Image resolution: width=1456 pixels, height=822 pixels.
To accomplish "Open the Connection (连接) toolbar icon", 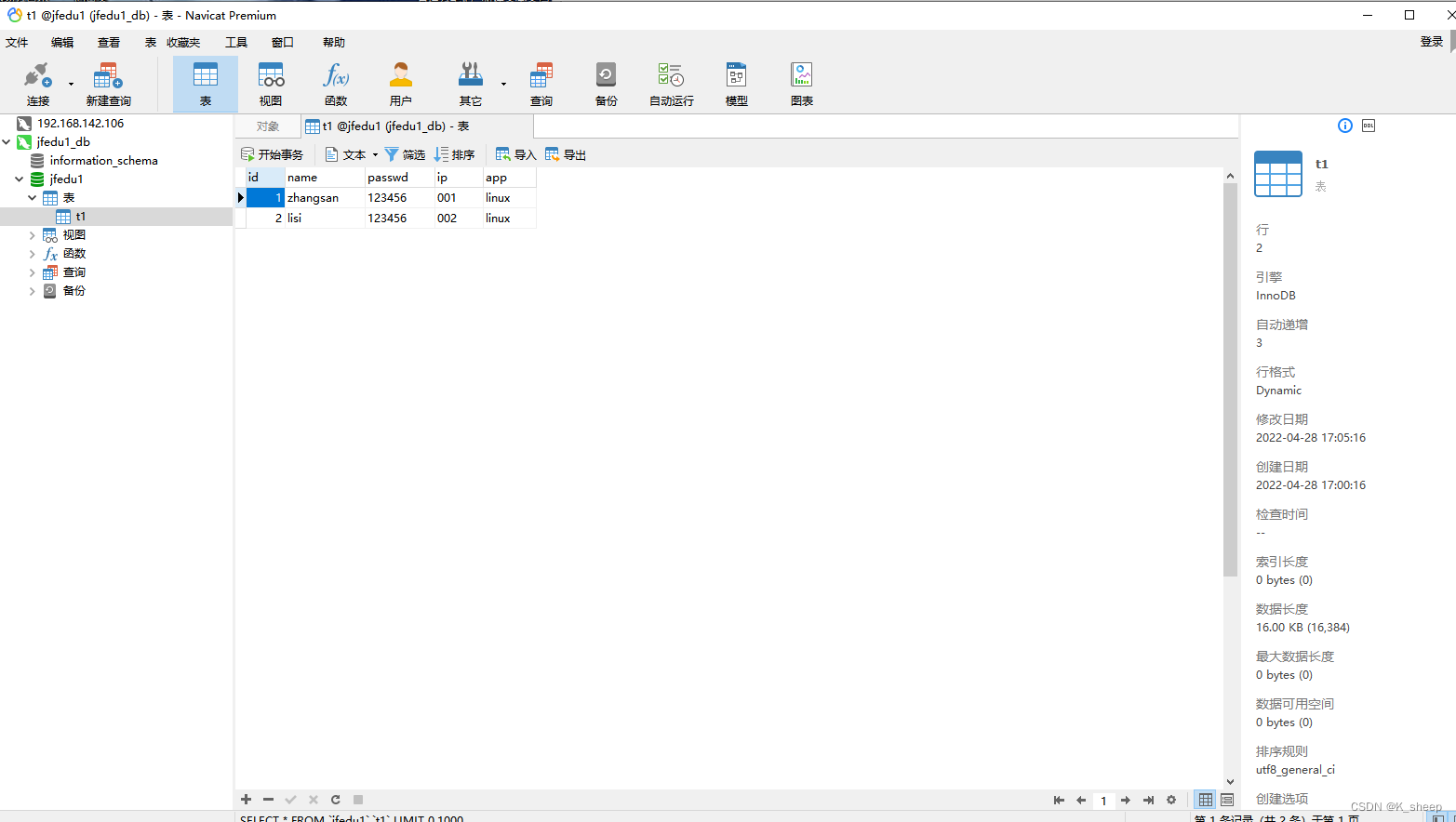I will [x=38, y=84].
